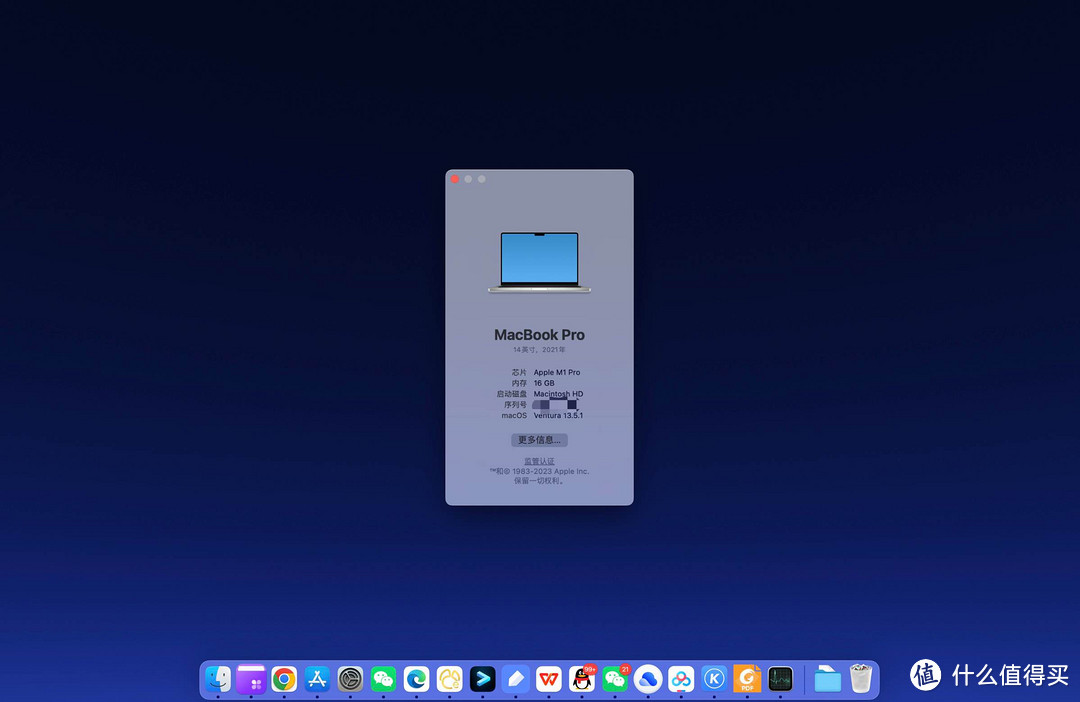
Task: Zoom the About This Mac window
Action: (x=481, y=179)
